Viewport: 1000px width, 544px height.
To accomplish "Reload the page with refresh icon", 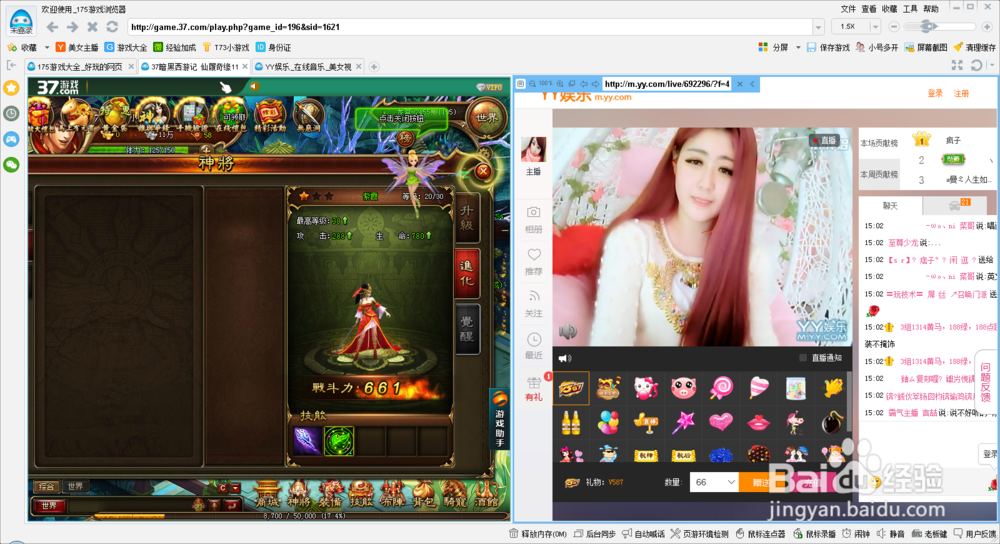I will pyautogui.click(x=112, y=27).
